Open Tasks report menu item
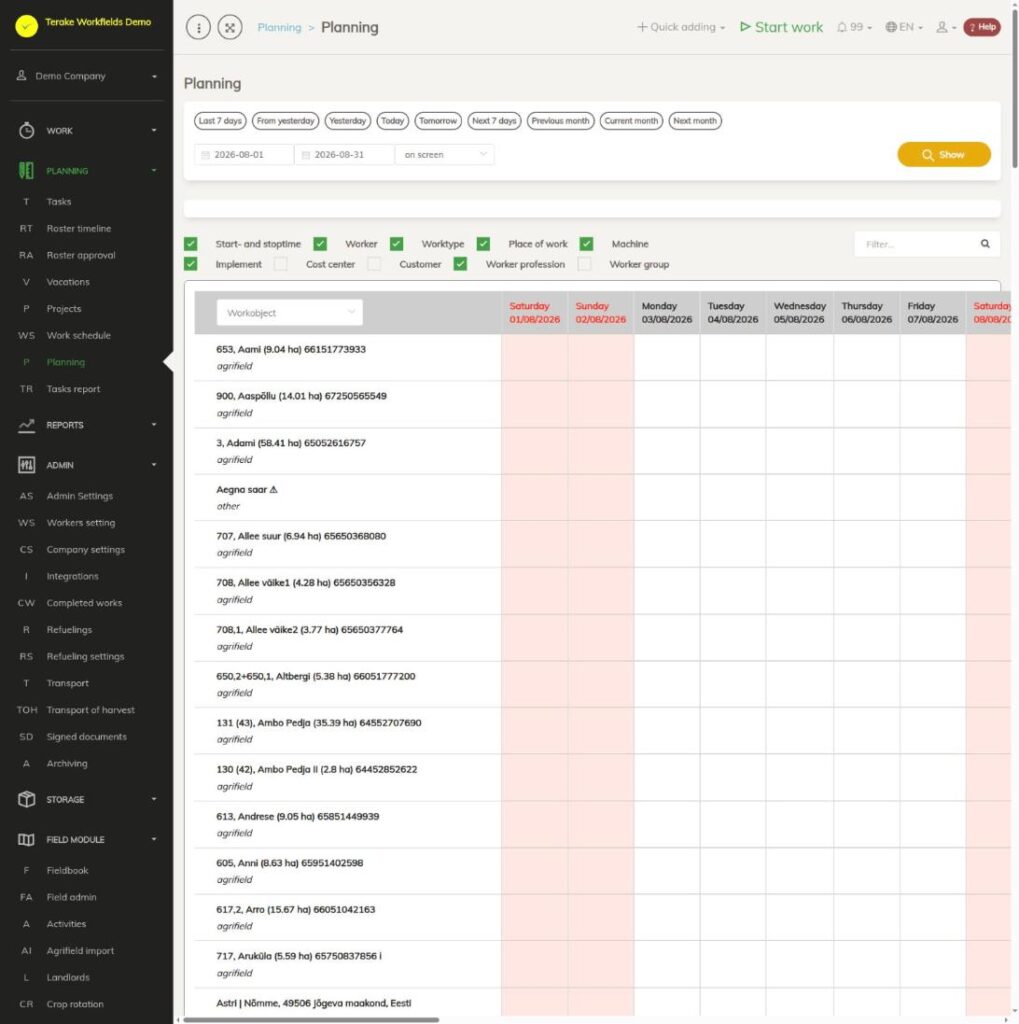The width and height of the screenshot is (1019, 1024). click(73, 389)
